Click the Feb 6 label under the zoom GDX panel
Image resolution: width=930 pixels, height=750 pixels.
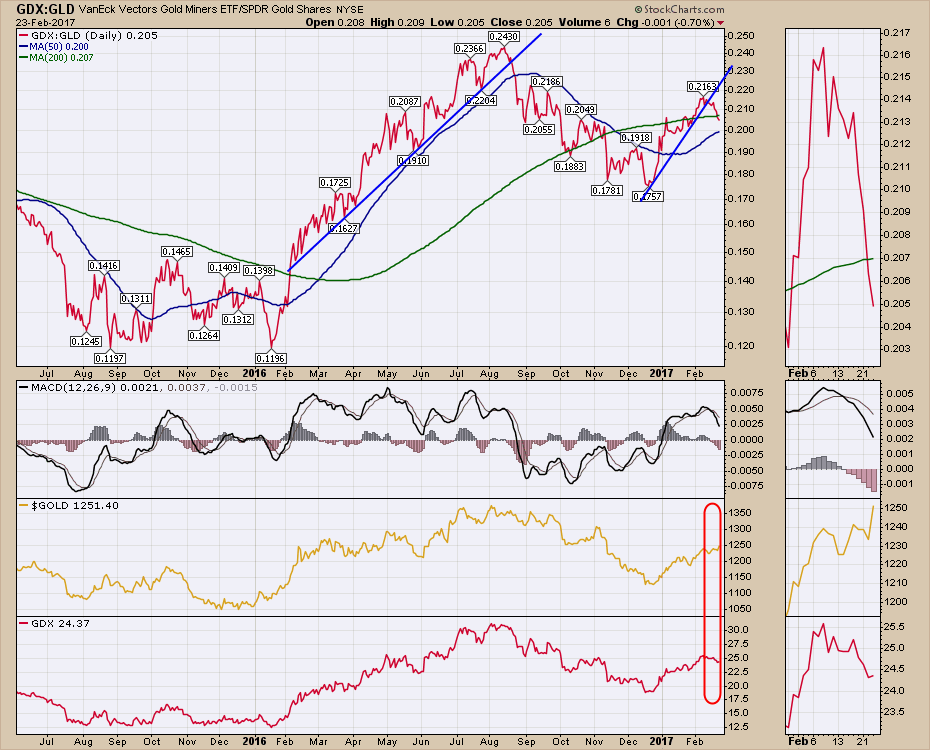[x=802, y=741]
